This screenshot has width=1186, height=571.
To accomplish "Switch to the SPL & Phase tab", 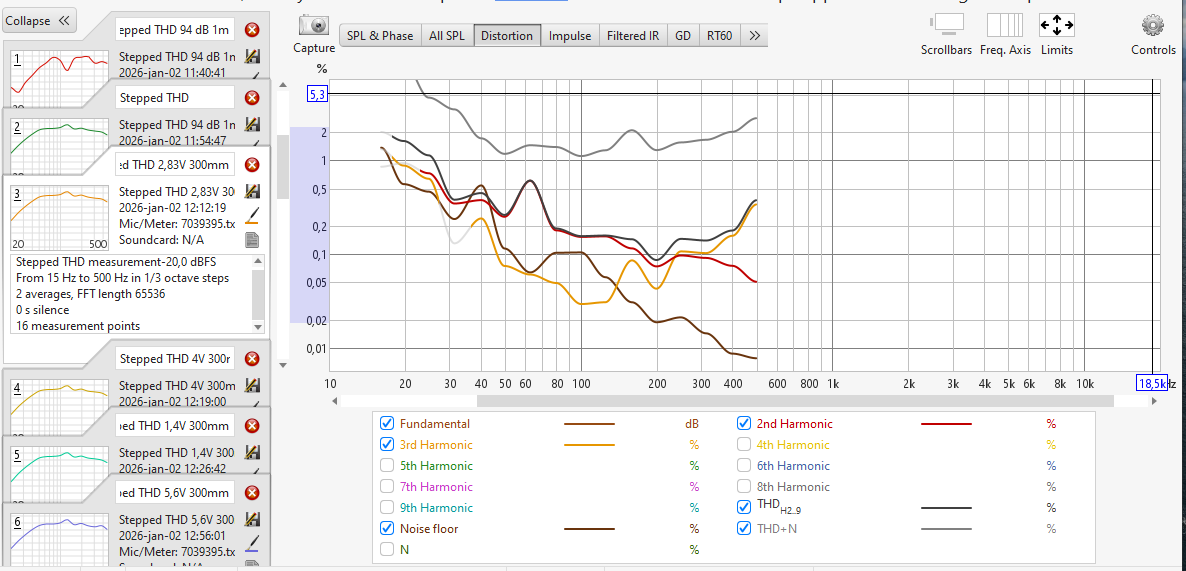I will (379, 36).
